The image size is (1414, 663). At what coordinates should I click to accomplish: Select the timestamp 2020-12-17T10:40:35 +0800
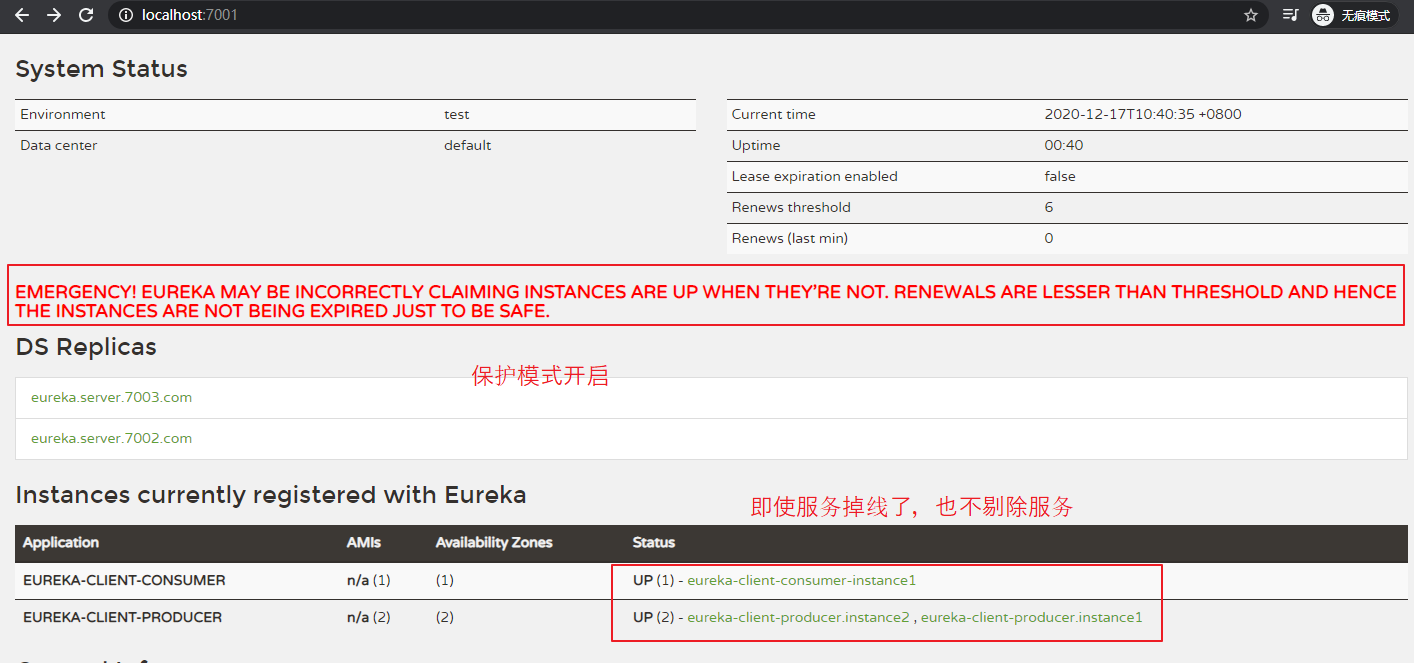click(1143, 114)
